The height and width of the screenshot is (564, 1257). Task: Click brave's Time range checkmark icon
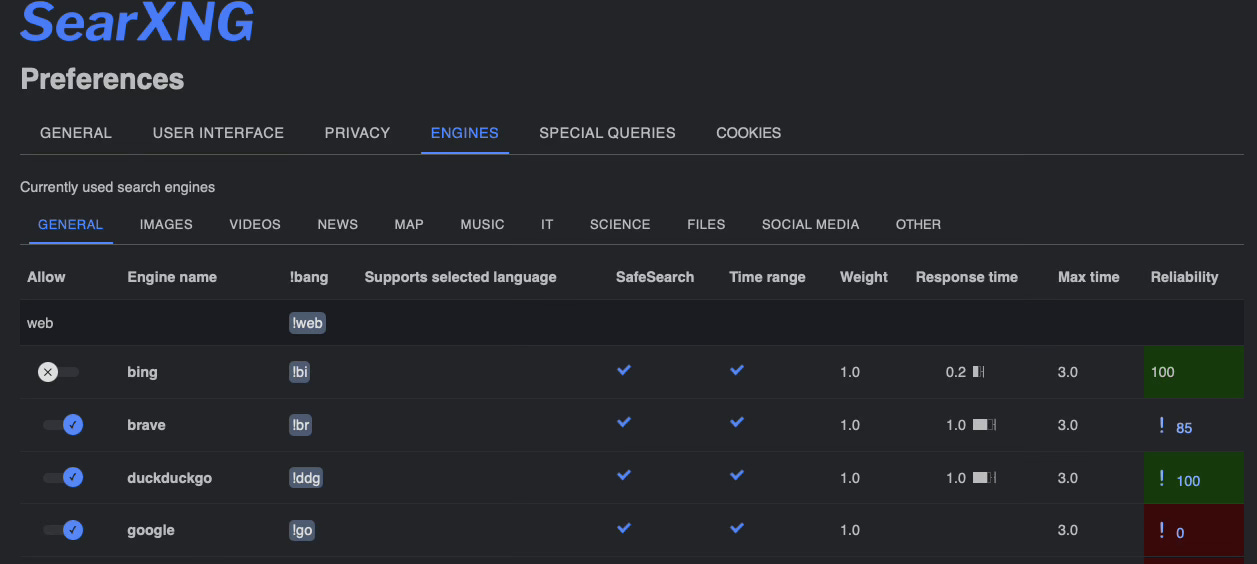737,422
